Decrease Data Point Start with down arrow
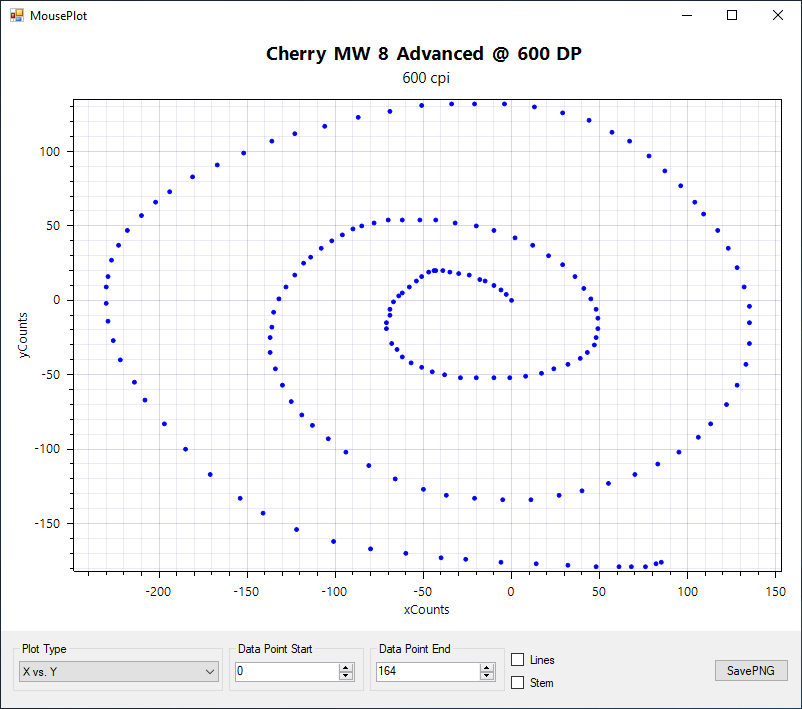 (346, 676)
